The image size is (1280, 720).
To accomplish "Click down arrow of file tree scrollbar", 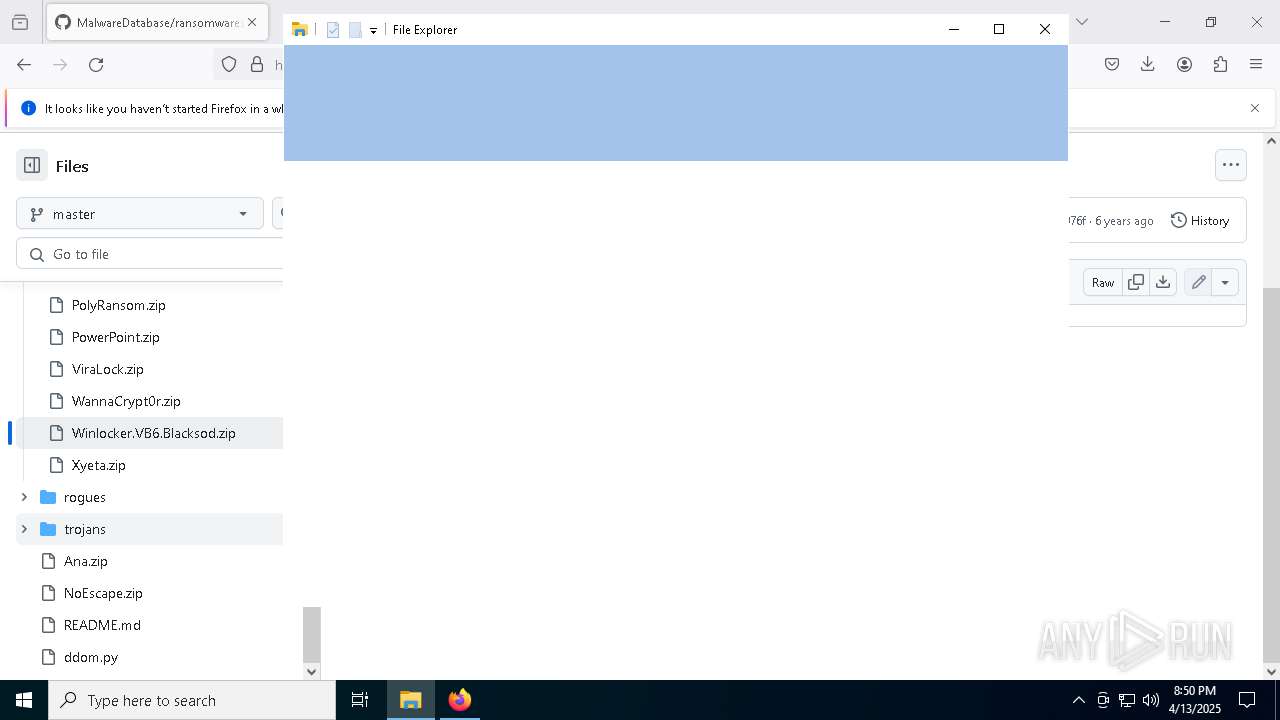I will click(311, 671).
